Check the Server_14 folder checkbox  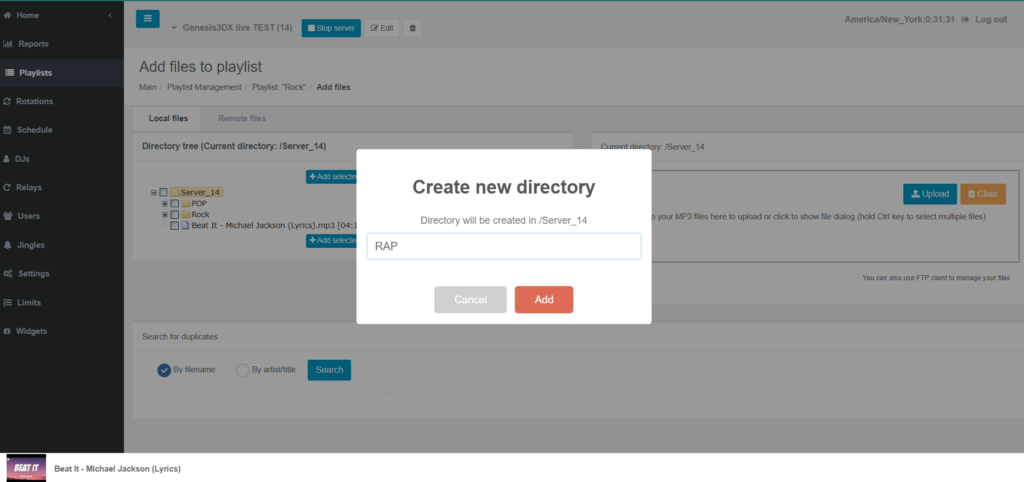pos(164,192)
